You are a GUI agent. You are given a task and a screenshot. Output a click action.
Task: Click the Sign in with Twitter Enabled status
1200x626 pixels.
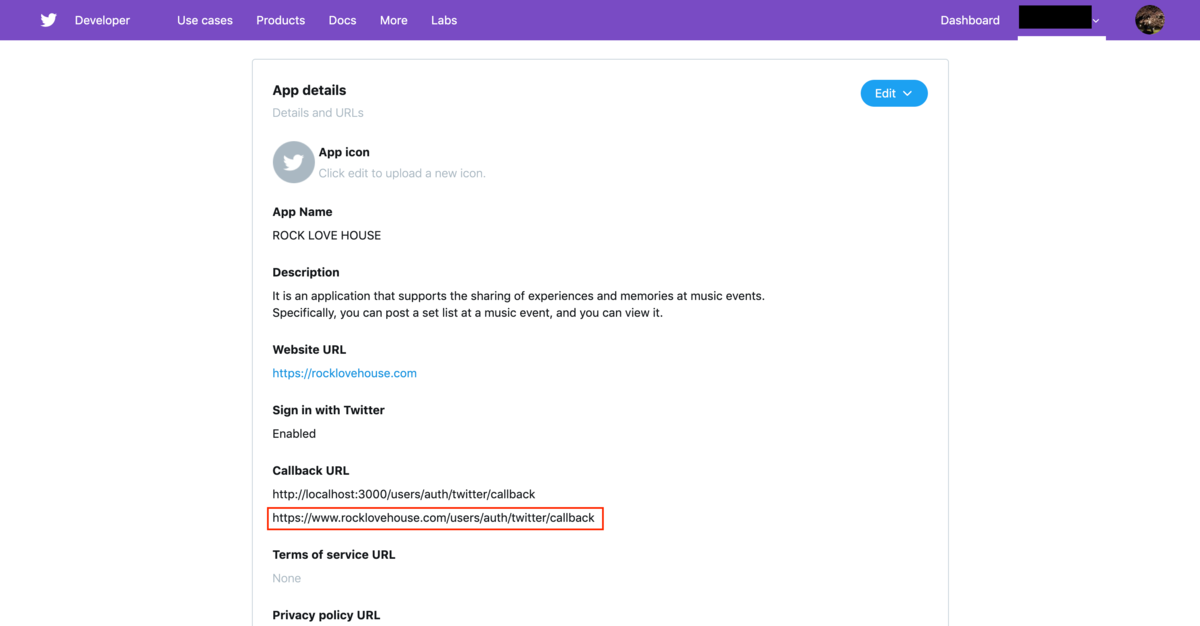pyautogui.click(x=294, y=434)
